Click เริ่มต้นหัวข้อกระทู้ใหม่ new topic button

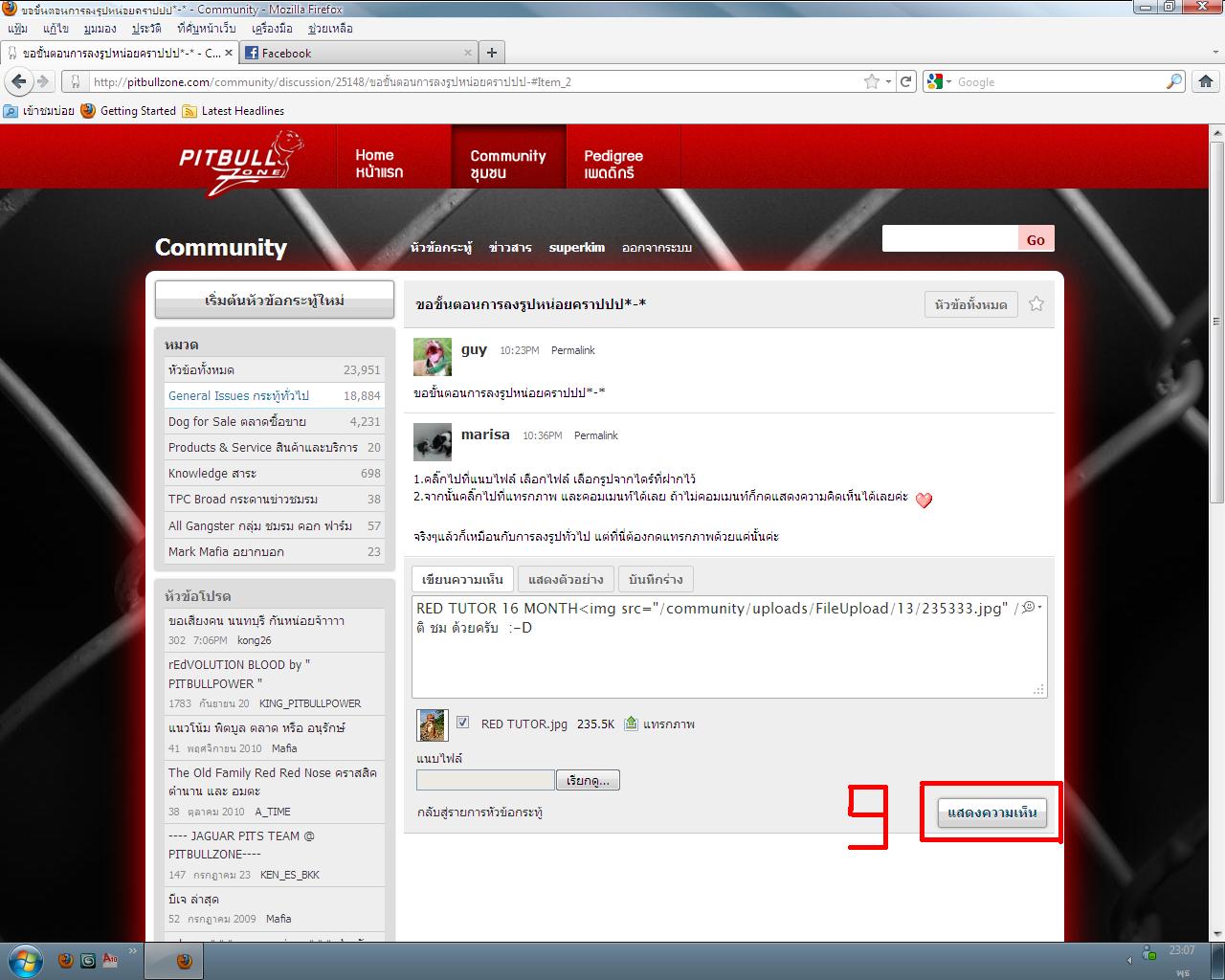click(275, 300)
